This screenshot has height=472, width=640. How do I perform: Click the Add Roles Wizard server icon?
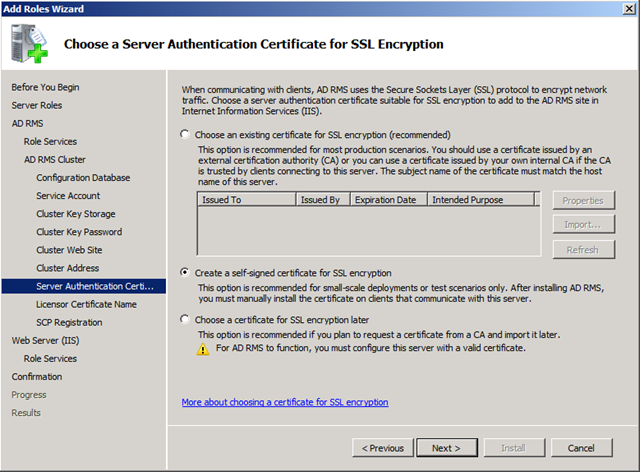[x=29, y=43]
